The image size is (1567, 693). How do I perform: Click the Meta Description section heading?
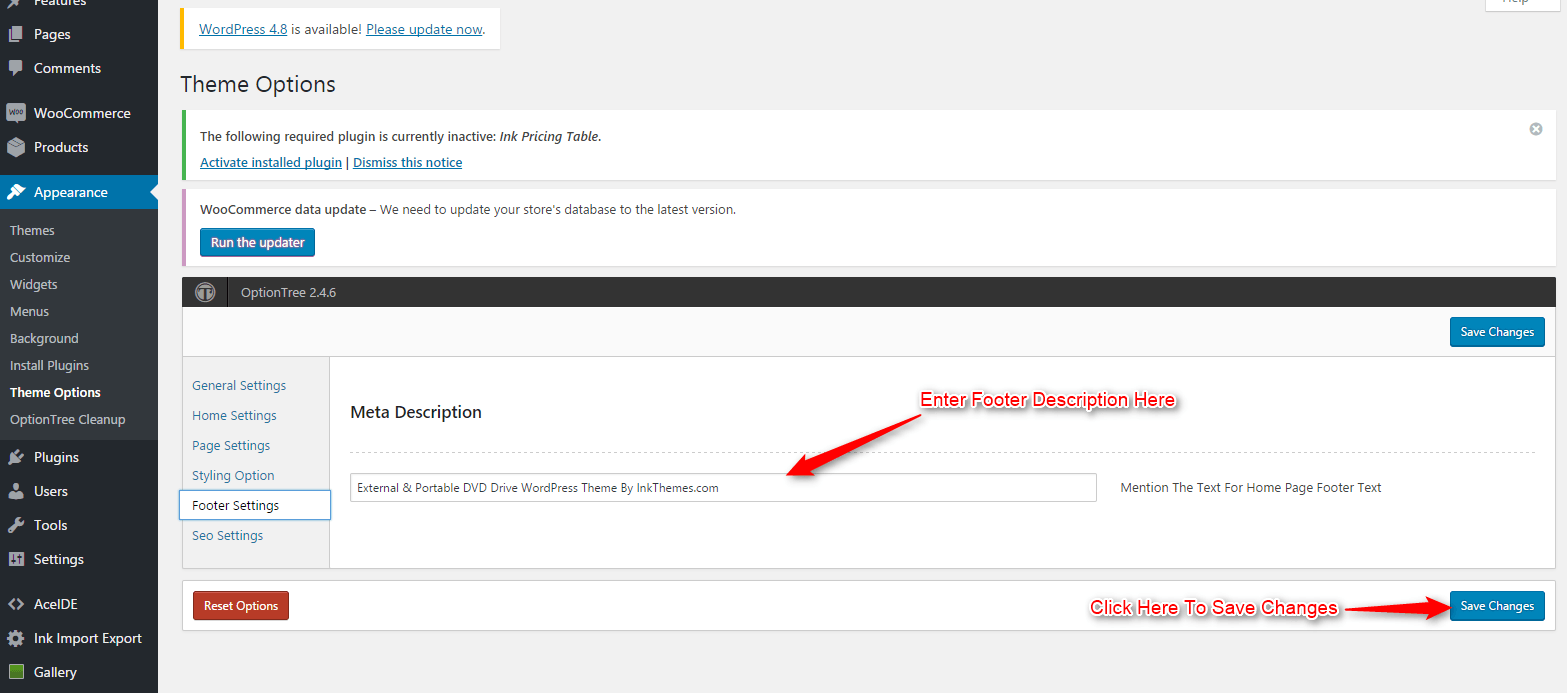coord(416,412)
